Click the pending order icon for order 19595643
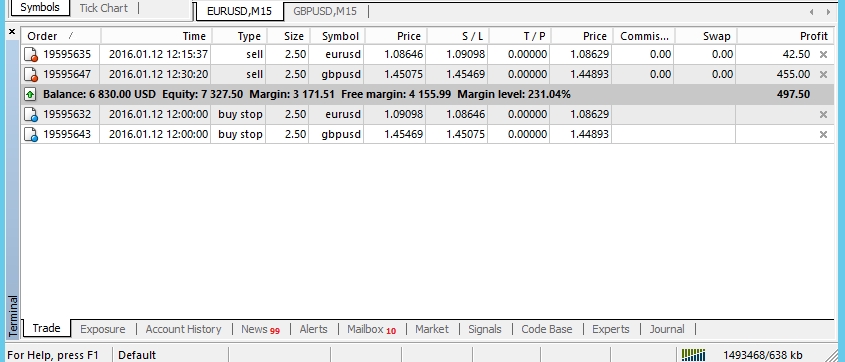Image resolution: width=845 pixels, height=362 pixels. [31, 135]
